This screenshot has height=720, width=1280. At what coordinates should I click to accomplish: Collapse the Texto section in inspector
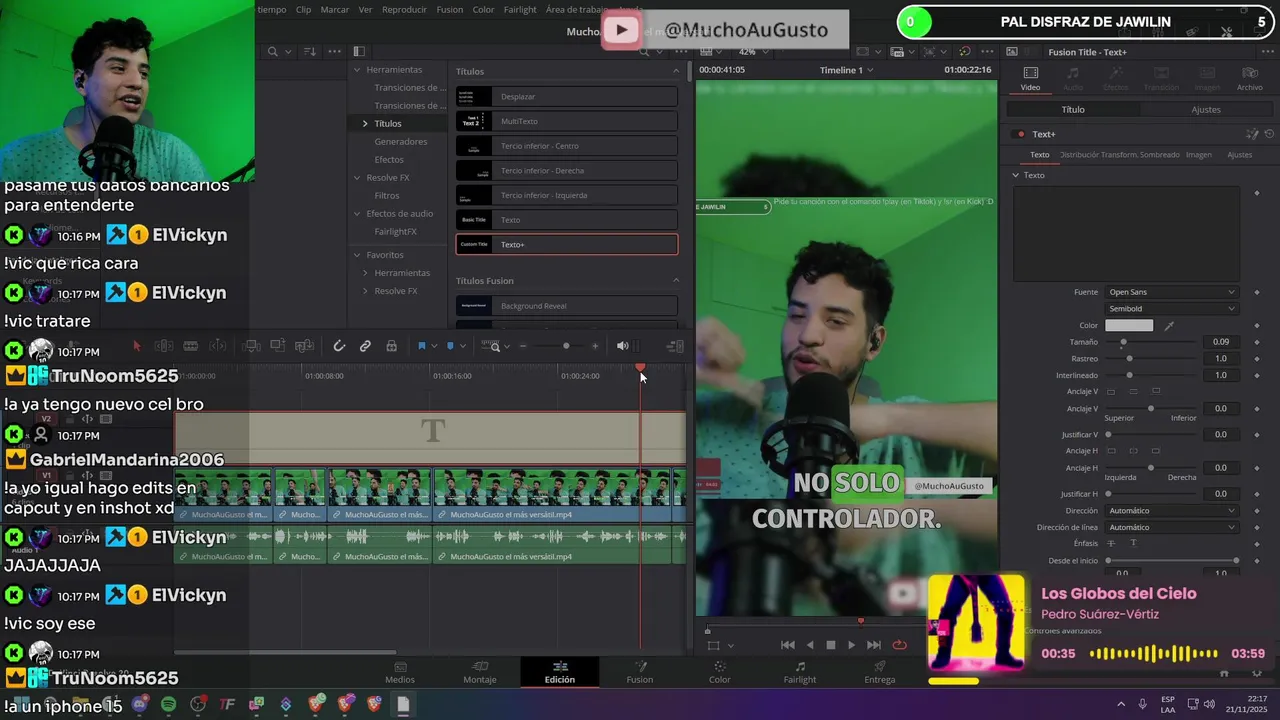[1016, 175]
